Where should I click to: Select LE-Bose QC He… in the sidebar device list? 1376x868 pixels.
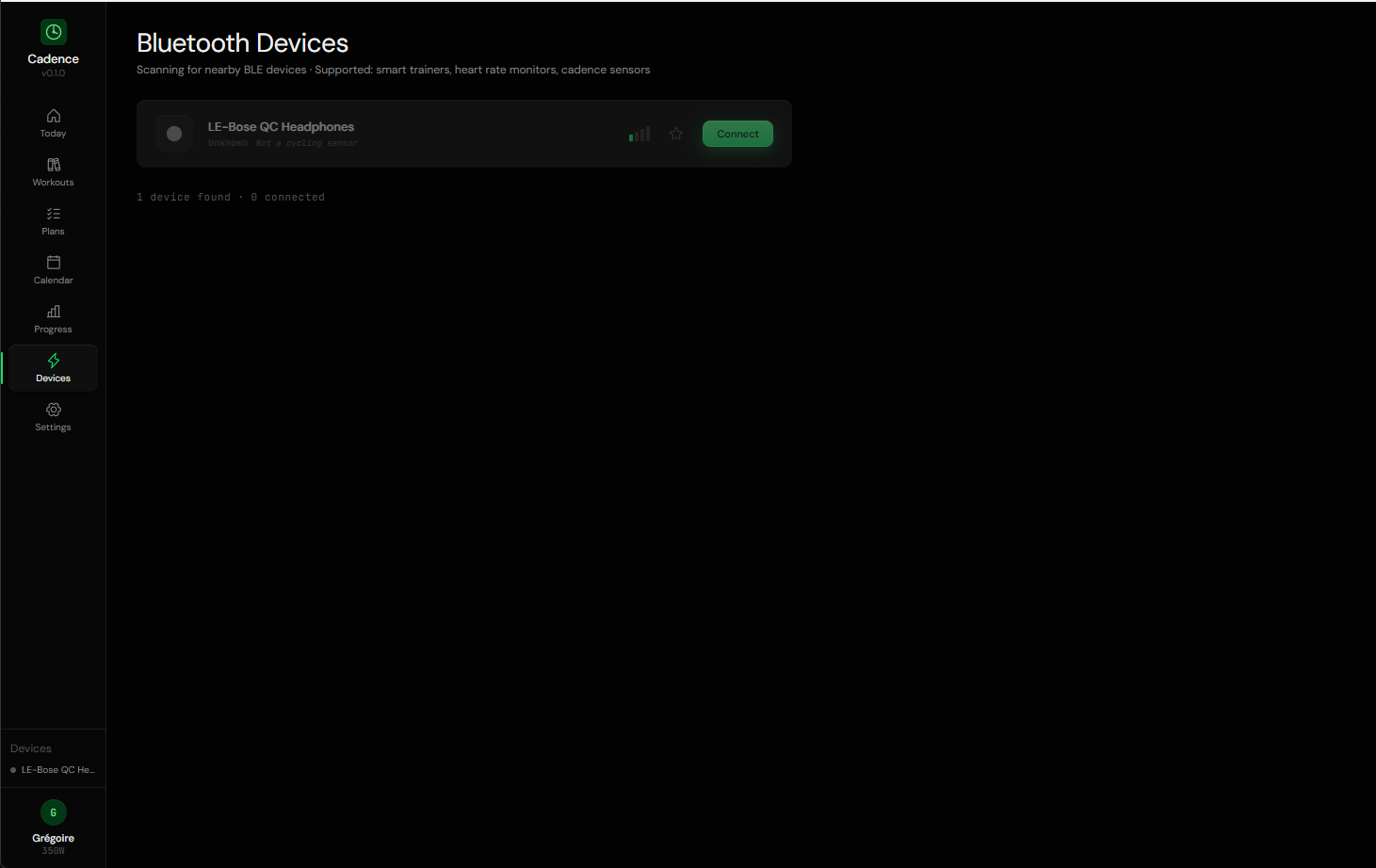click(x=53, y=770)
